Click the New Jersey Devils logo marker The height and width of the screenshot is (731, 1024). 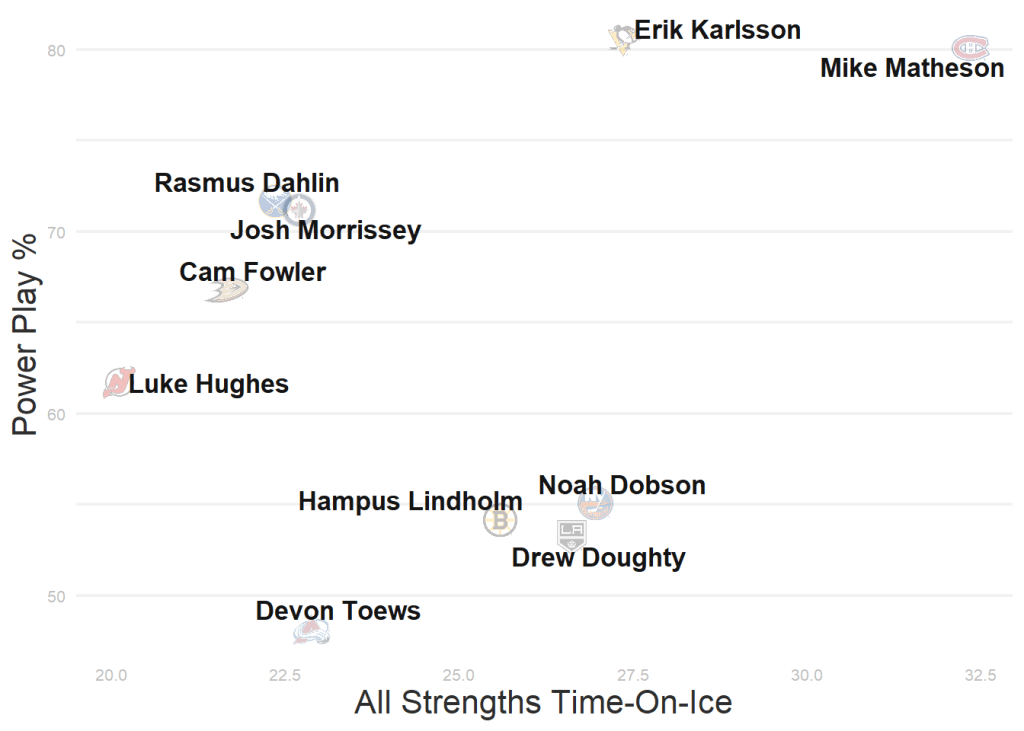coord(119,382)
